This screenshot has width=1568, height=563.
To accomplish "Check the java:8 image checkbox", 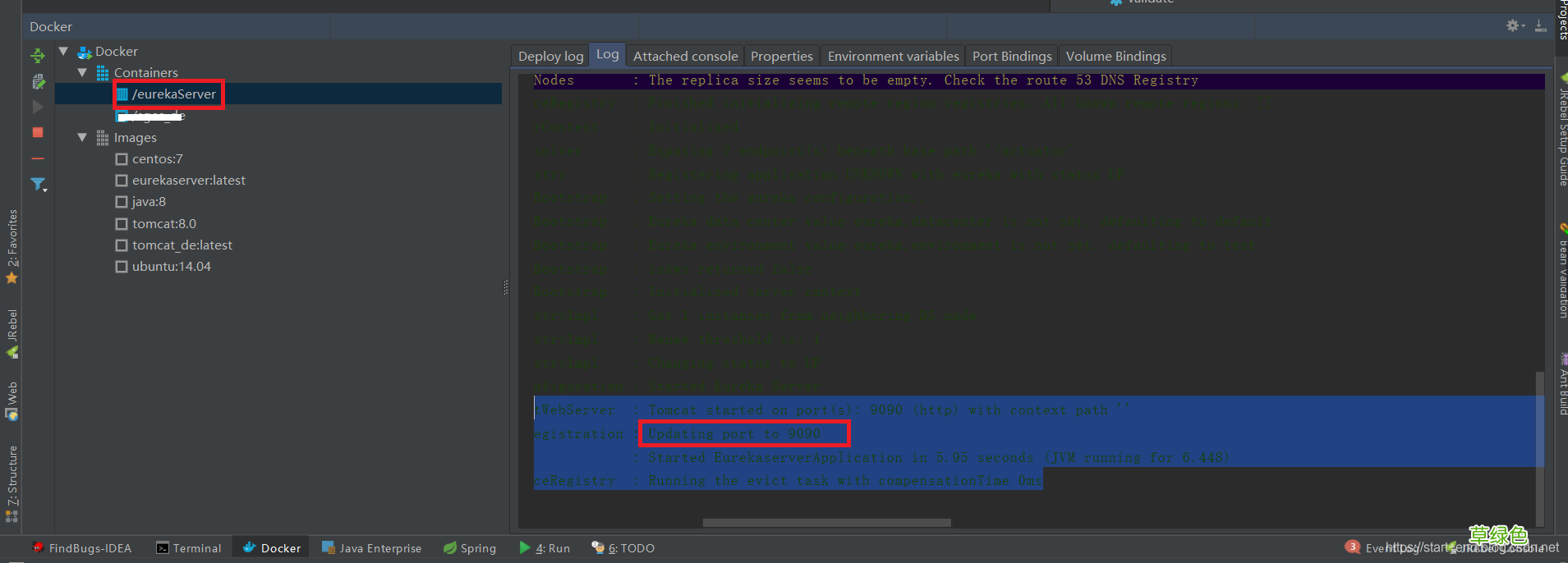I will [x=122, y=202].
